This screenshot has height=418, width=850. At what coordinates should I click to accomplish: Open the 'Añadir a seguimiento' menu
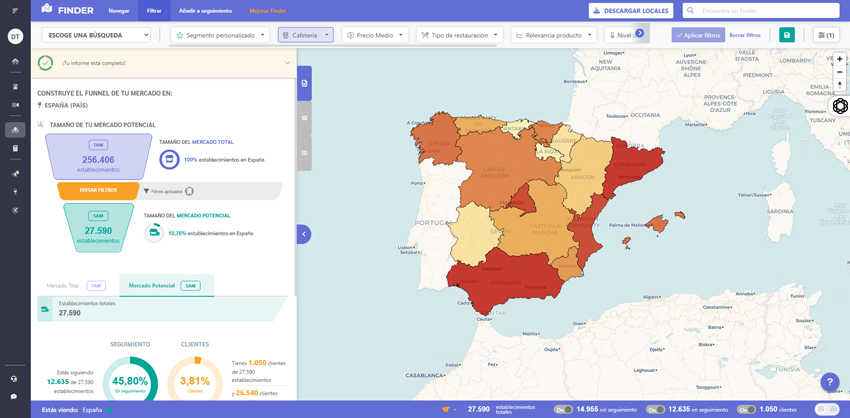[205, 10]
